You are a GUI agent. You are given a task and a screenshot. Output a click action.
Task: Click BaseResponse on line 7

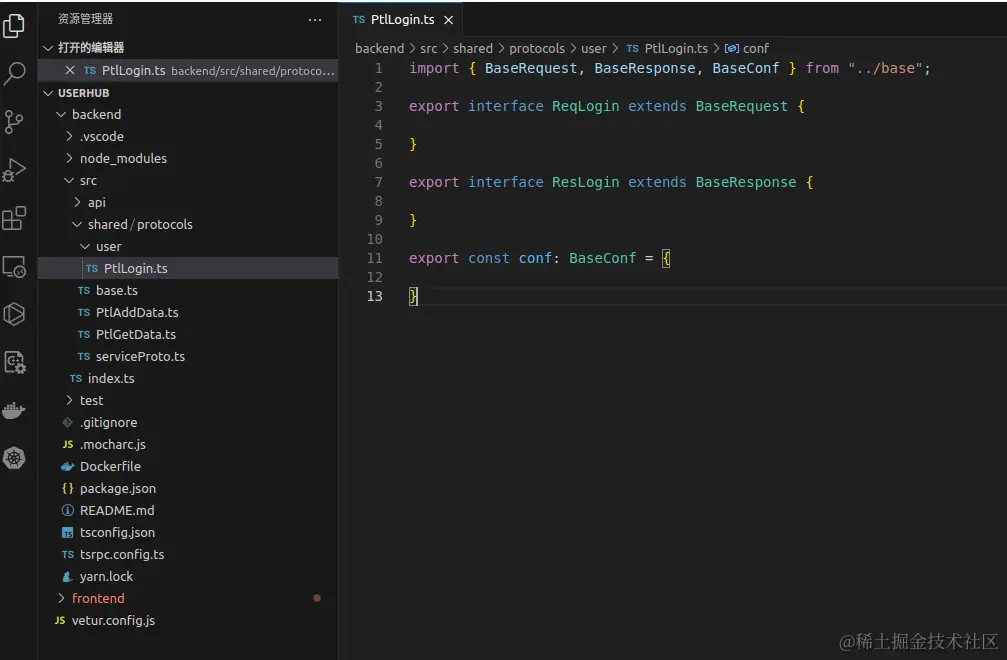[x=746, y=182]
